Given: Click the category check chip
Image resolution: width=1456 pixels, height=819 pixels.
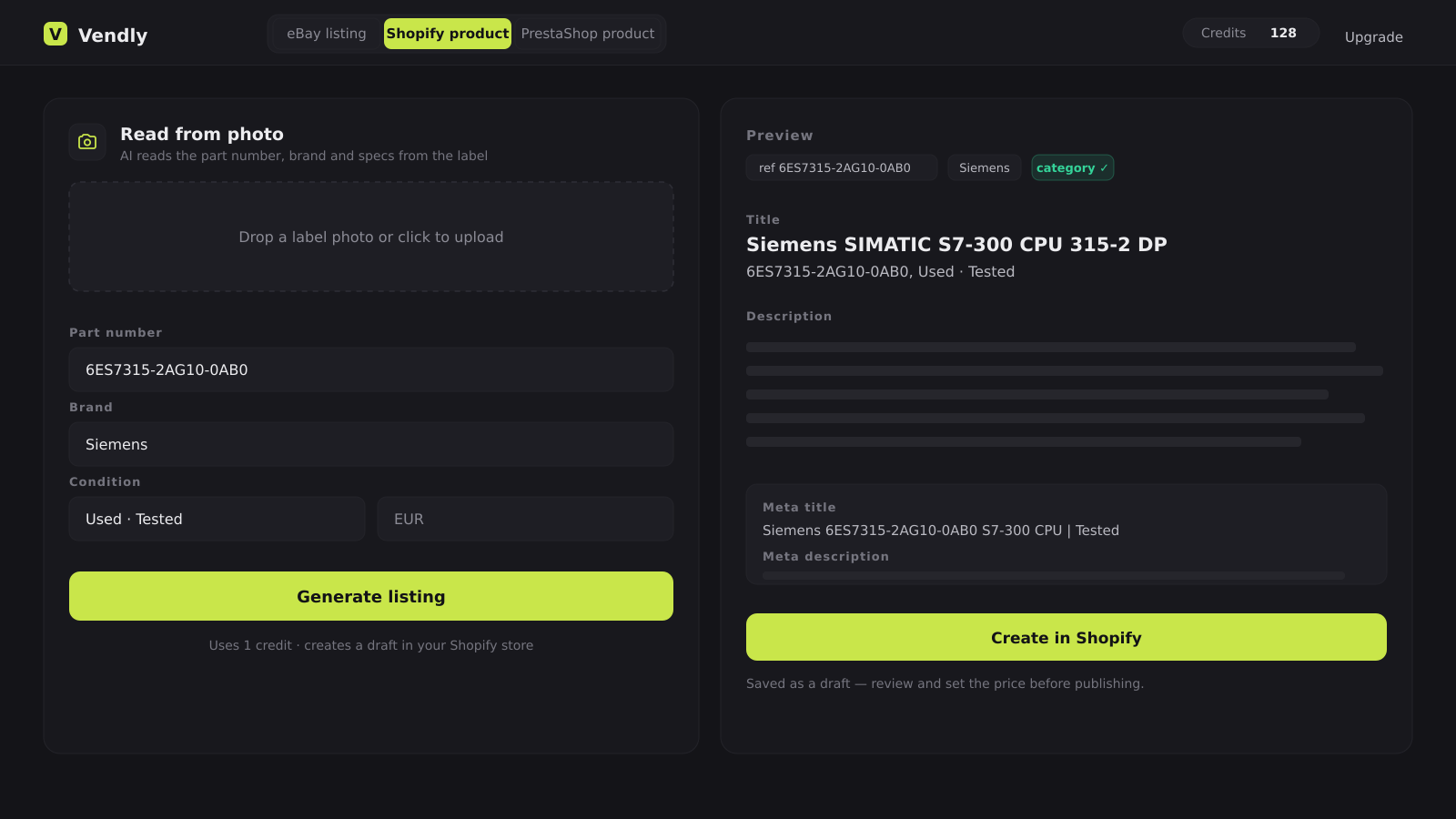Looking at the screenshot, I should (1072, 167).
